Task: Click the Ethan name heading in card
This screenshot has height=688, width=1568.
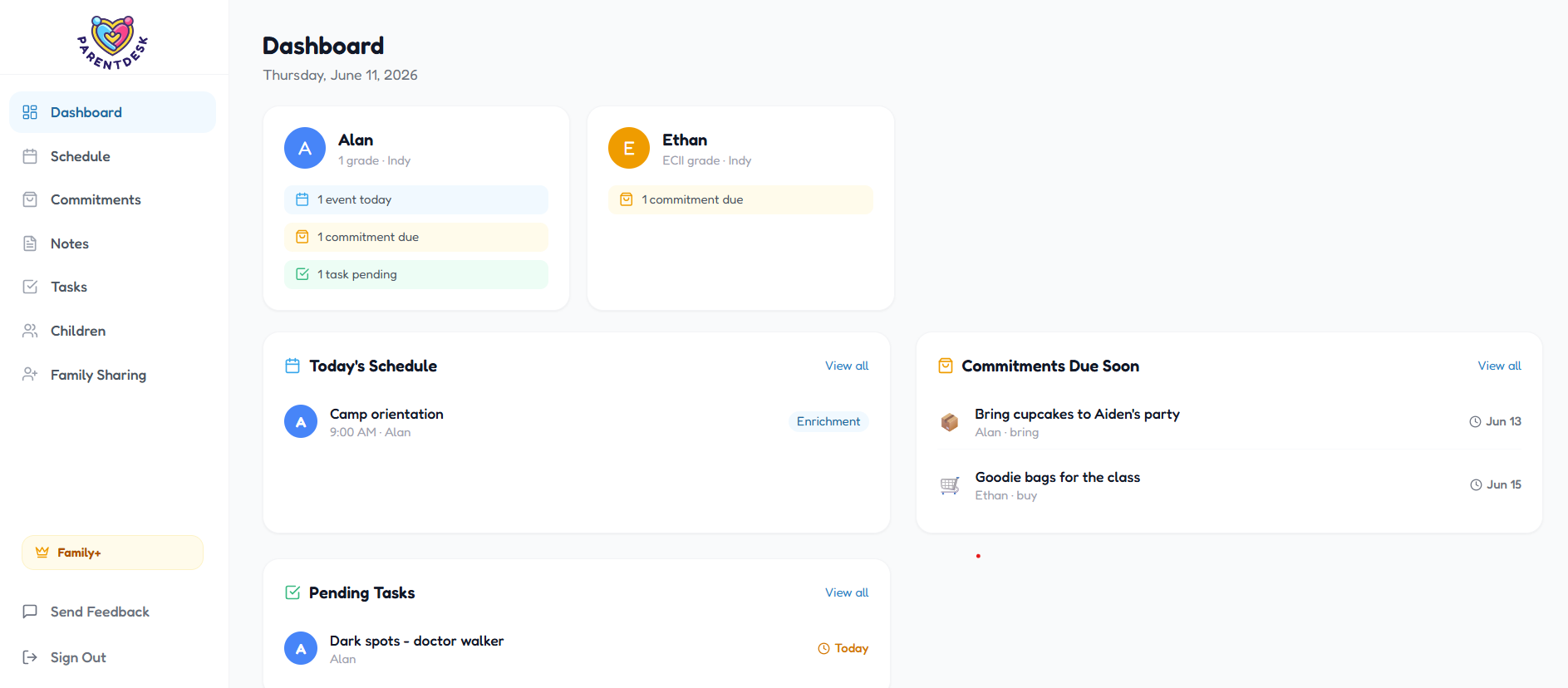Action: click(685, 140)
